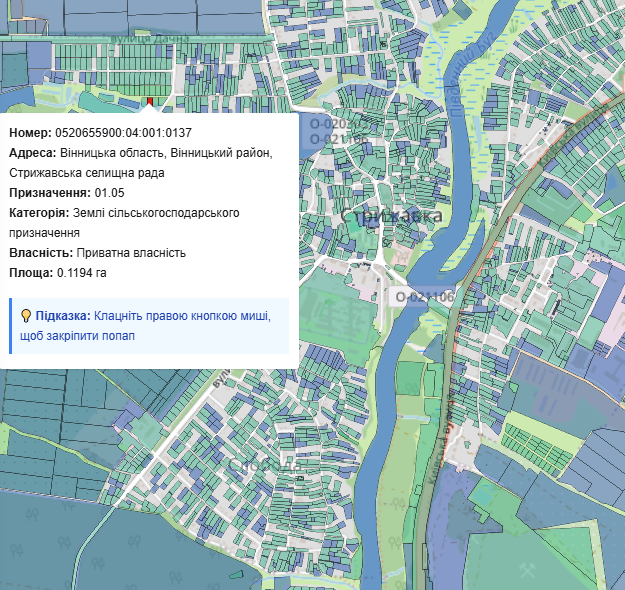
Task: Click the O-021106 road shield
Action: click(x=424, y=297)
